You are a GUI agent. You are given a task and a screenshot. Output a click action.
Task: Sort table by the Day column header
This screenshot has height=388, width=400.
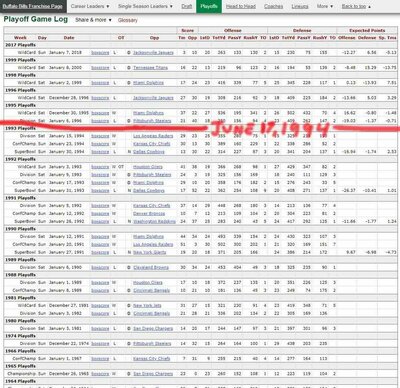(x=42, y=38)
